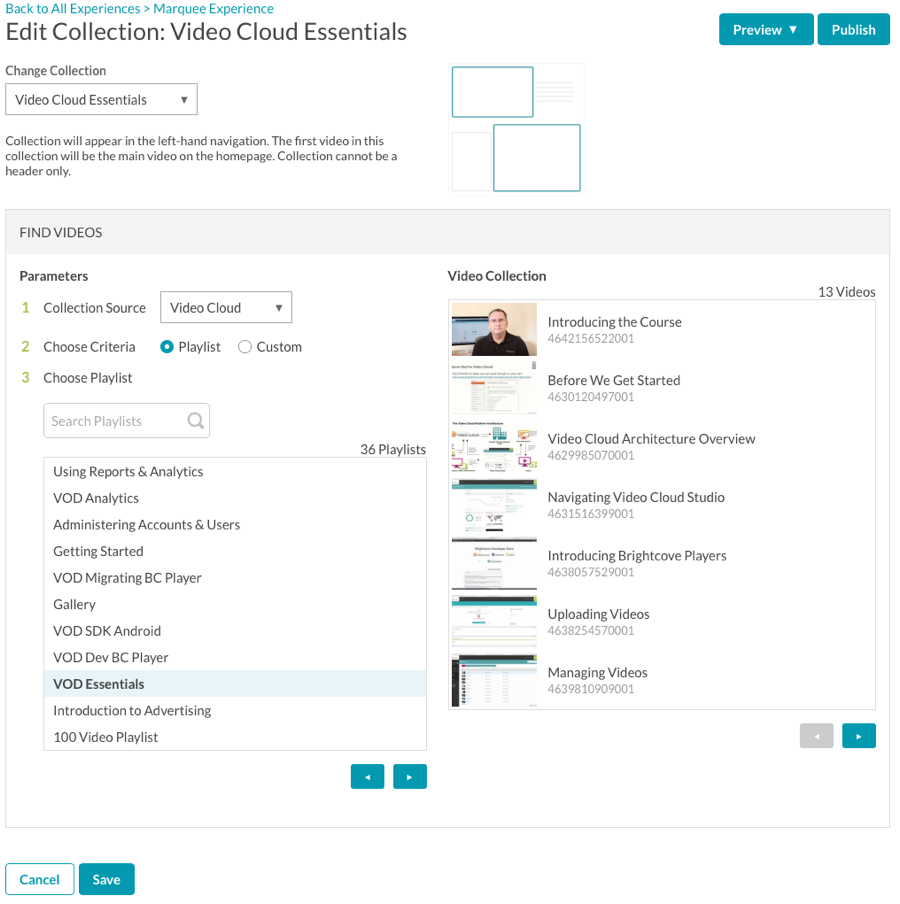900x904 pixels.
Task: Click the left navigation box in layout diagram
Action: coord(472,161)
